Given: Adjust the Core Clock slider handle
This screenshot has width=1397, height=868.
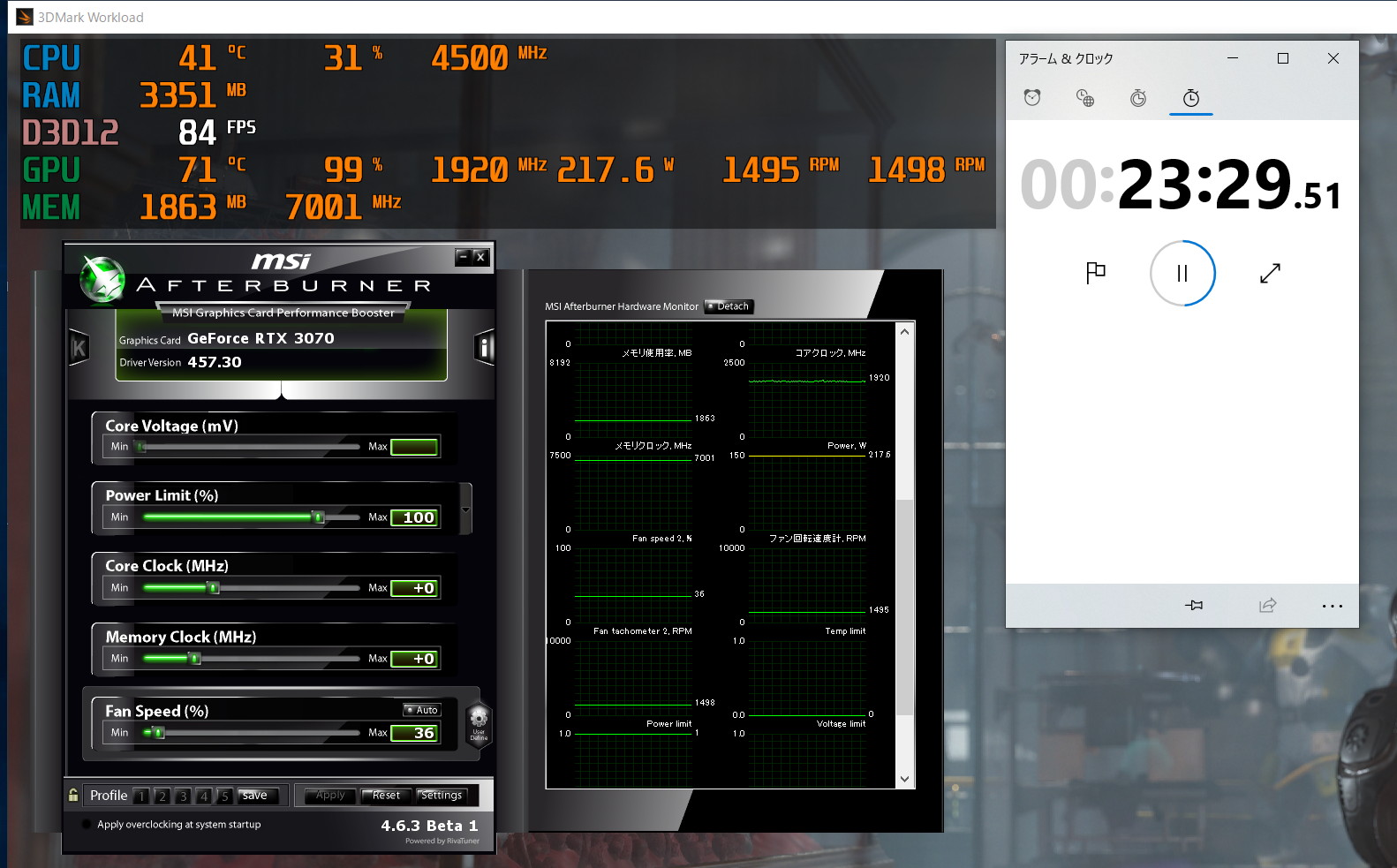Looking at the screenshot, I should pos(213,588).
